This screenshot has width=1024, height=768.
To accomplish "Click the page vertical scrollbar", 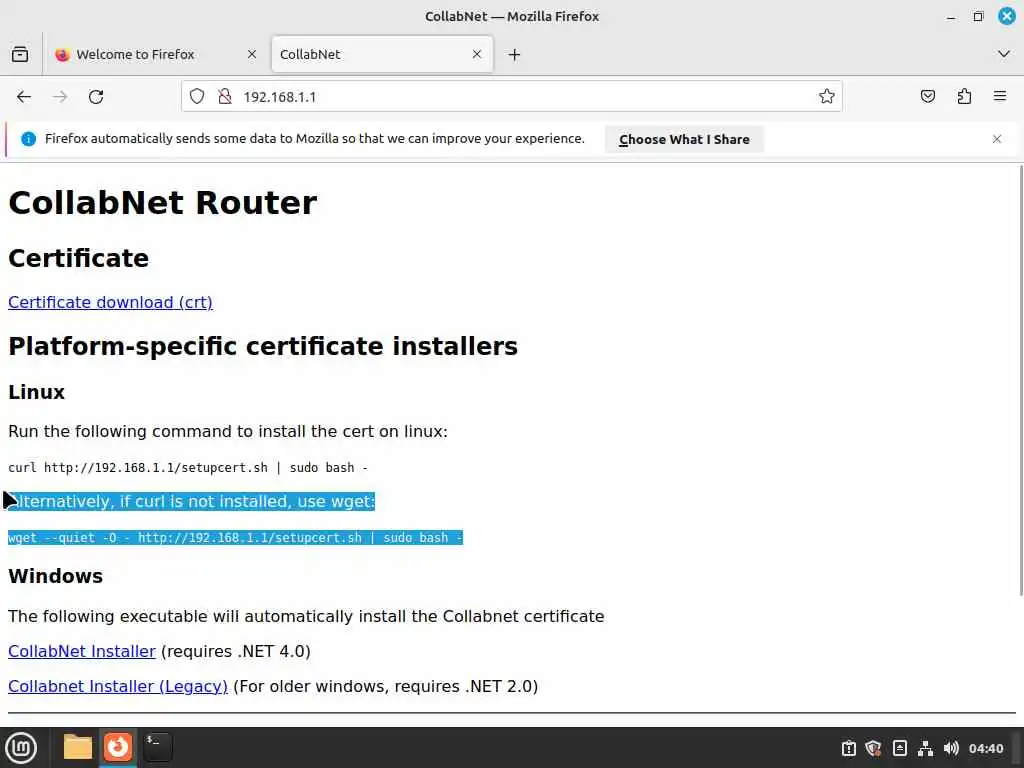I will click(1021, 380).
